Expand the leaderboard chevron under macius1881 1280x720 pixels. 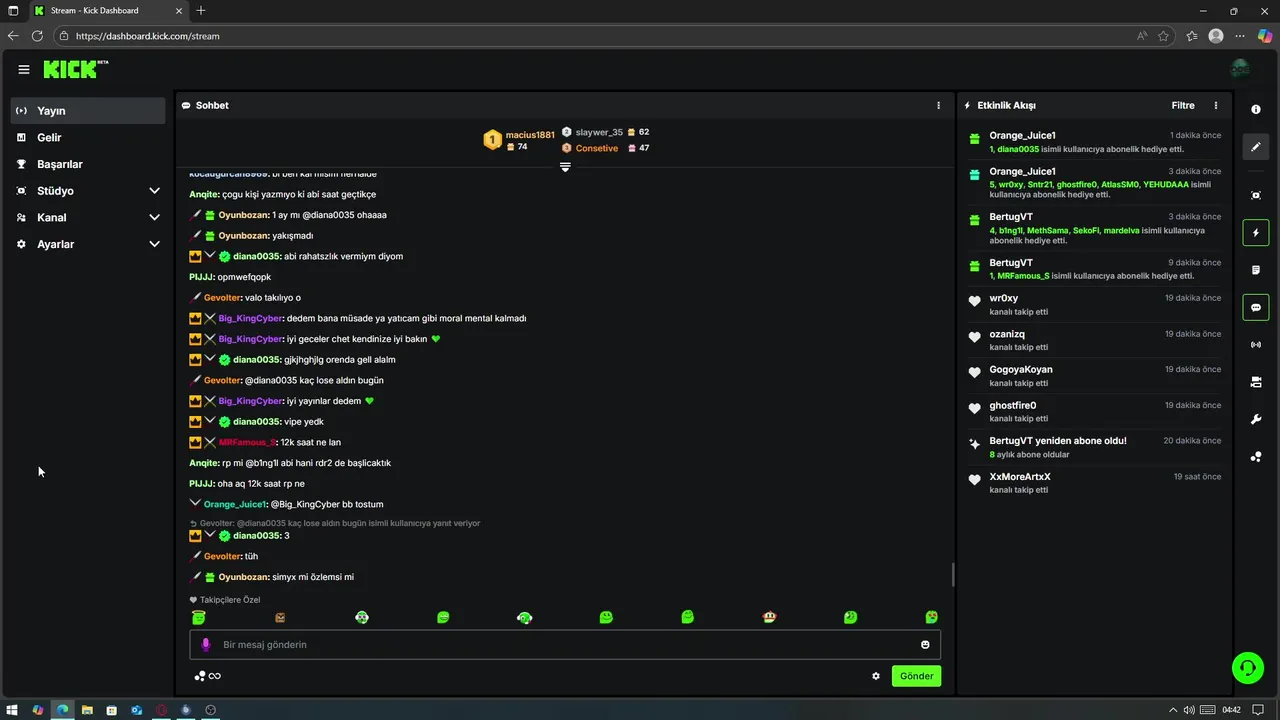(x=565, y=167)
